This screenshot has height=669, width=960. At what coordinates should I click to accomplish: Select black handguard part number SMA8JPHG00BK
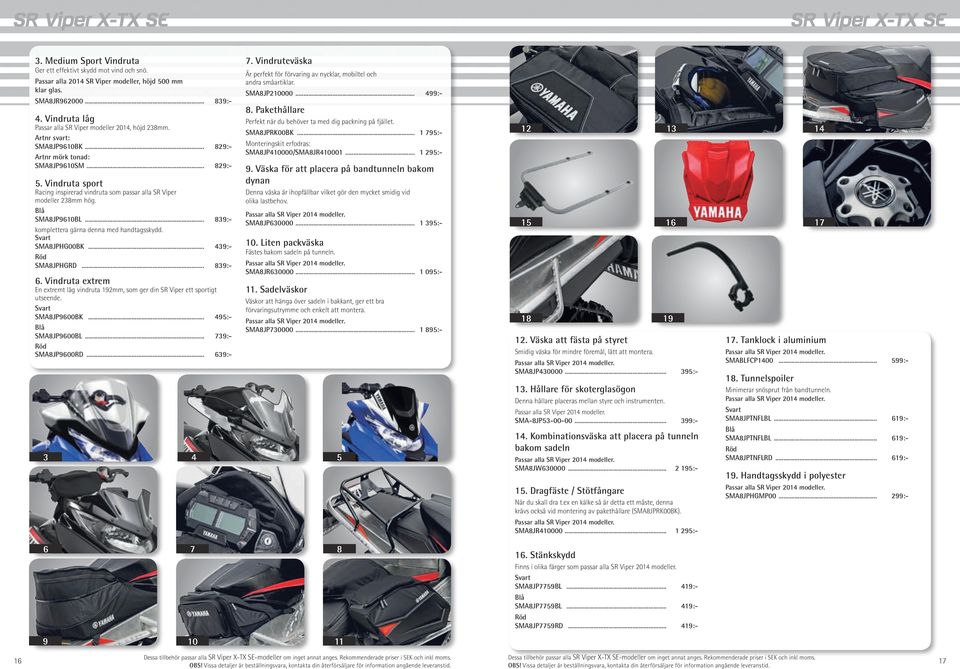pyautogui.click(x=59, y=247)
